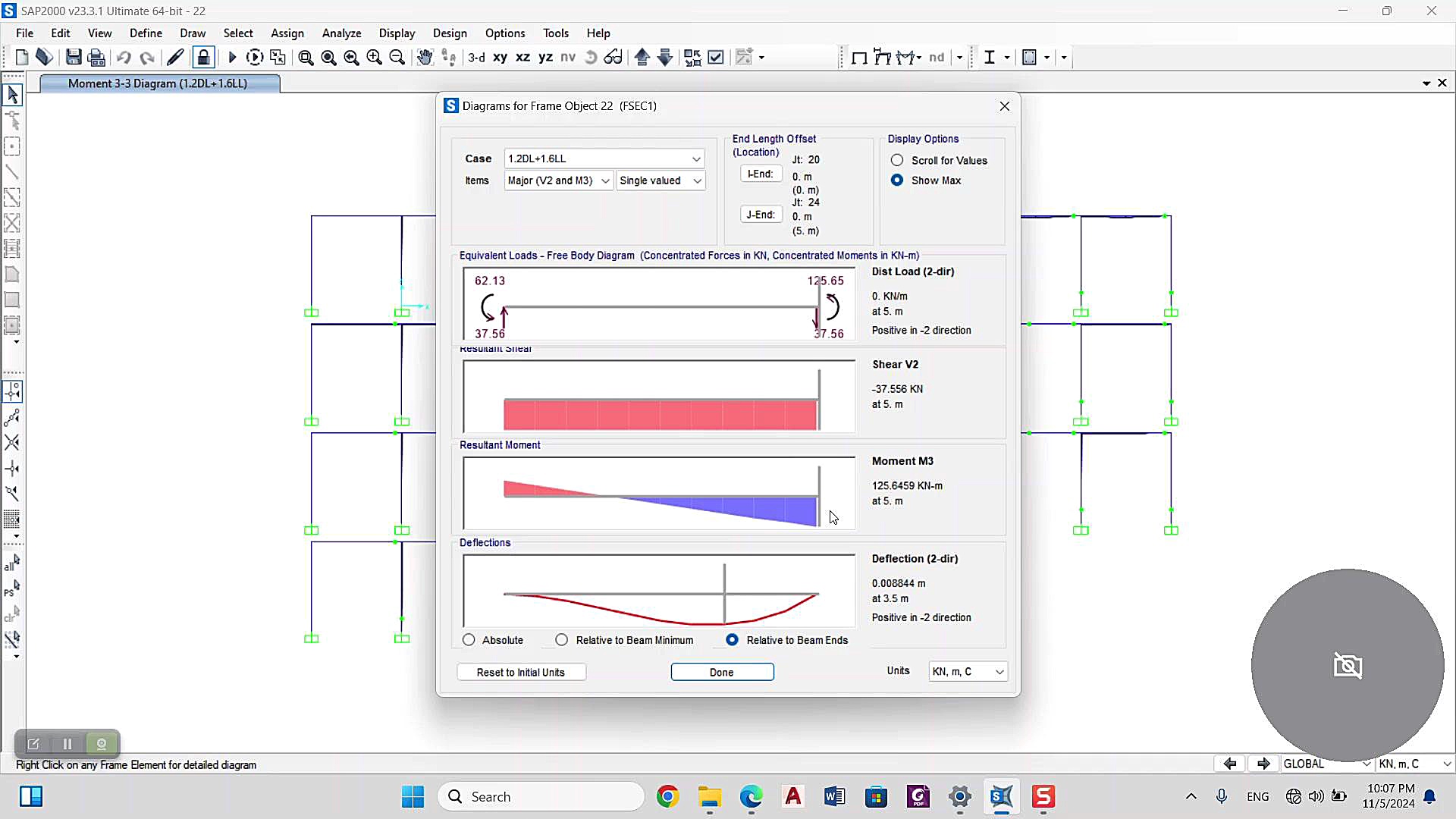Open the Case 1.2DL+1.6LL dropdown

(604, 158)
